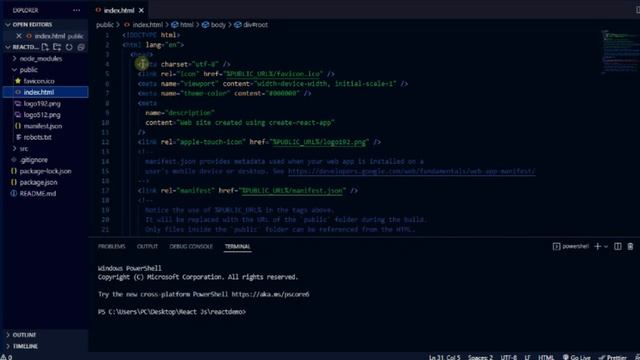The width and height of the screenshot is (640, 360).
Task: Collapse the public folder
Action: 29,70
